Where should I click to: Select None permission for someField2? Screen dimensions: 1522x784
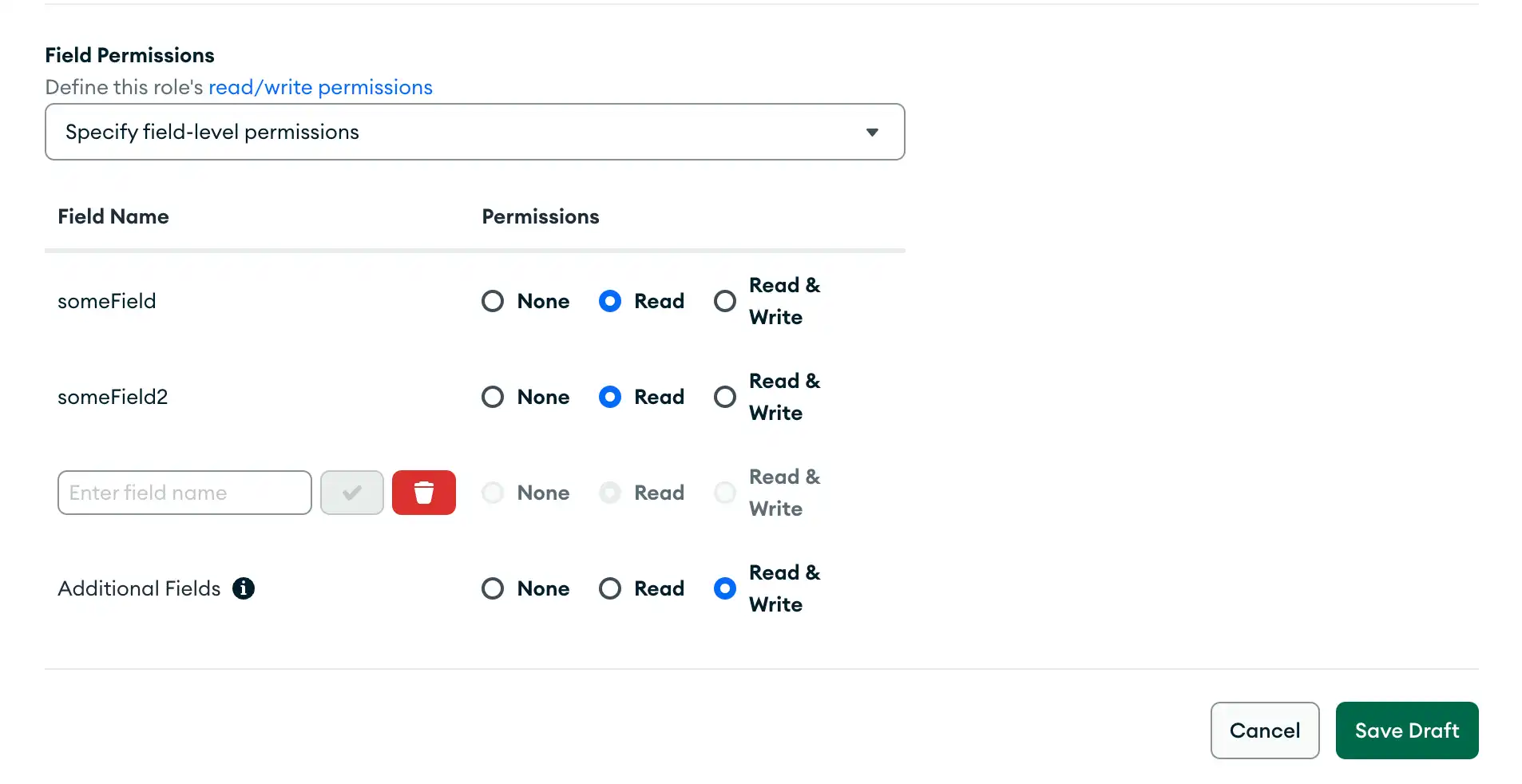coord(492,397)
